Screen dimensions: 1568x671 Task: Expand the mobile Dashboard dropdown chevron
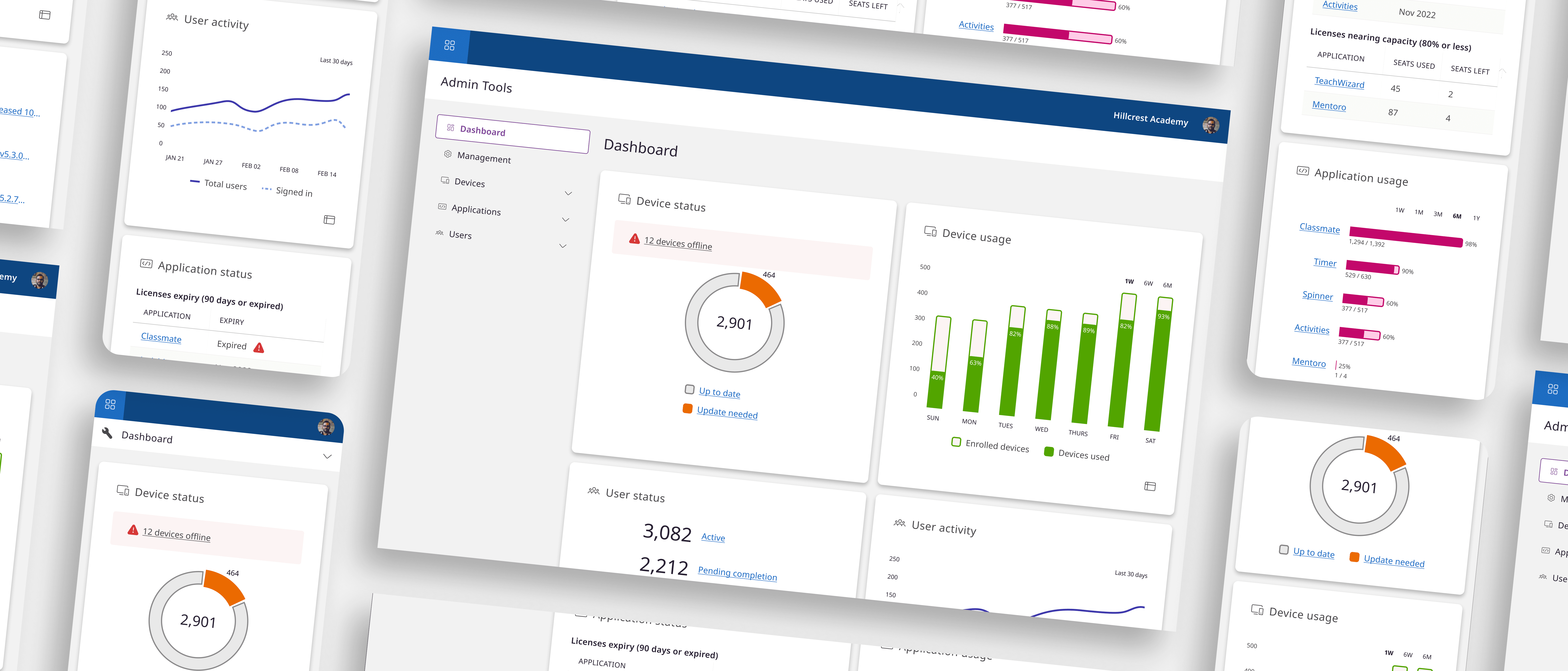click(x=327, y=456)
